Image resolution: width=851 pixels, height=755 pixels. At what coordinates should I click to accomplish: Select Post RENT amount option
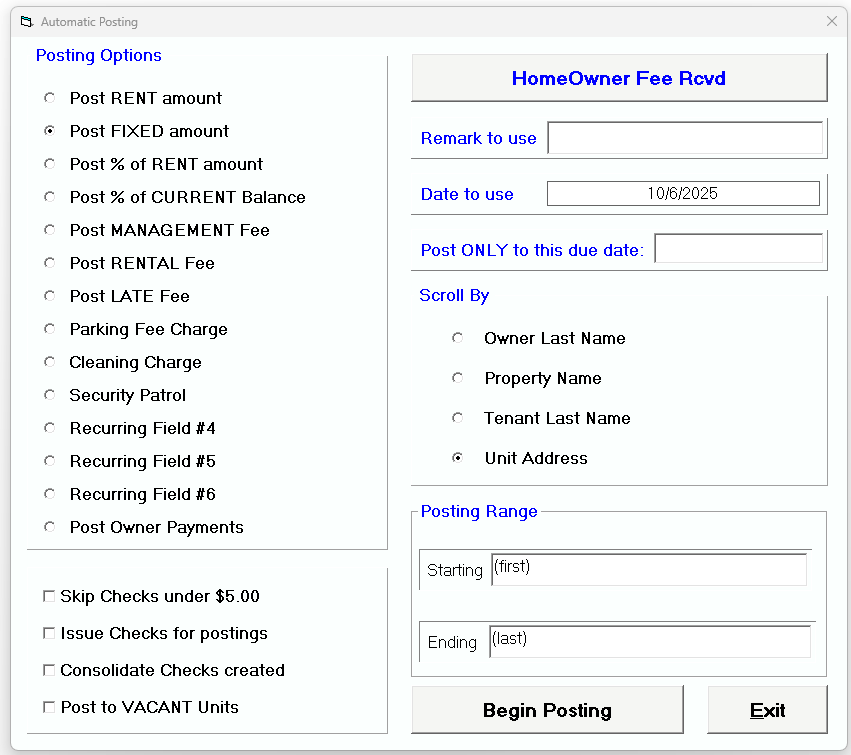[49, 98]
